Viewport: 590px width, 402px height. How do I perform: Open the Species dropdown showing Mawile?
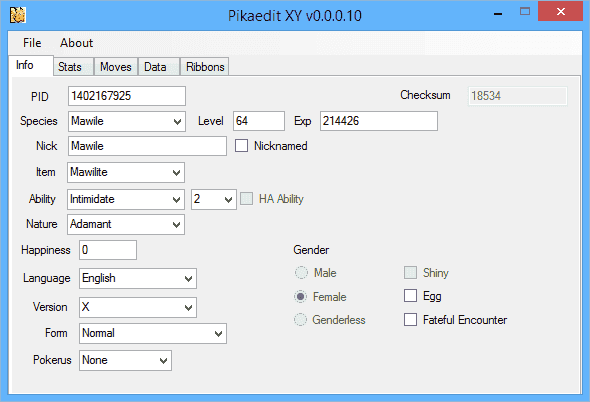point(127,121)
